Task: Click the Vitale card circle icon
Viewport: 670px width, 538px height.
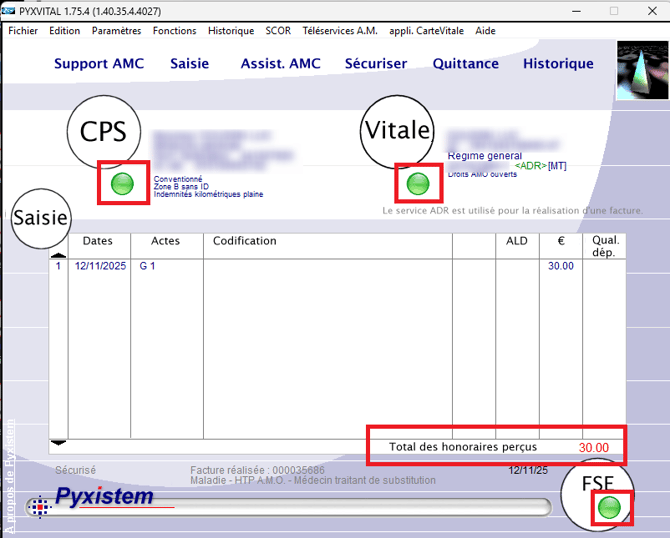Action: point(397,131)
